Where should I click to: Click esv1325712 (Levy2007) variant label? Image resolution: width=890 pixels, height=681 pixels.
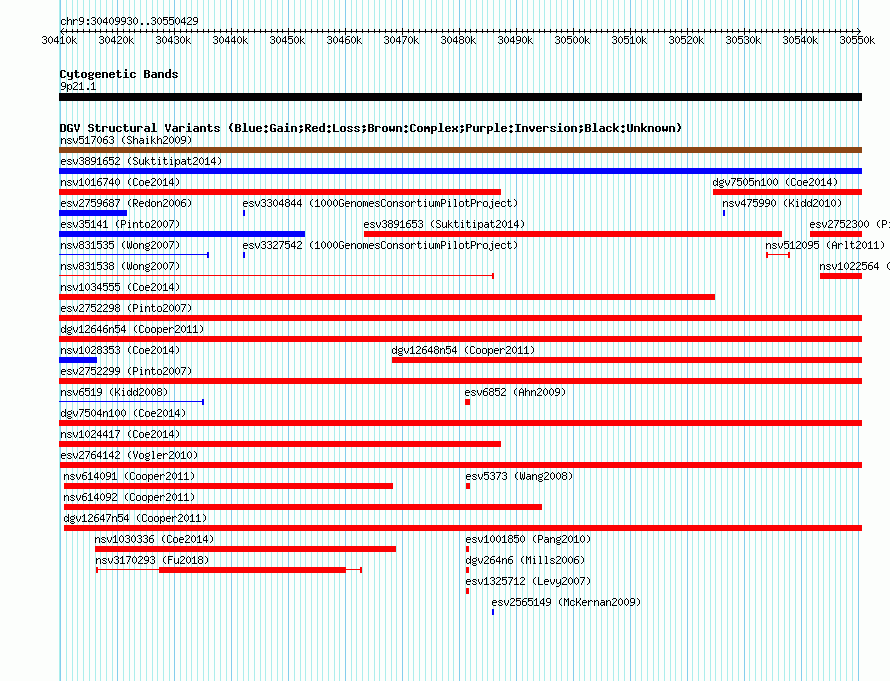[x=528, y=581]
